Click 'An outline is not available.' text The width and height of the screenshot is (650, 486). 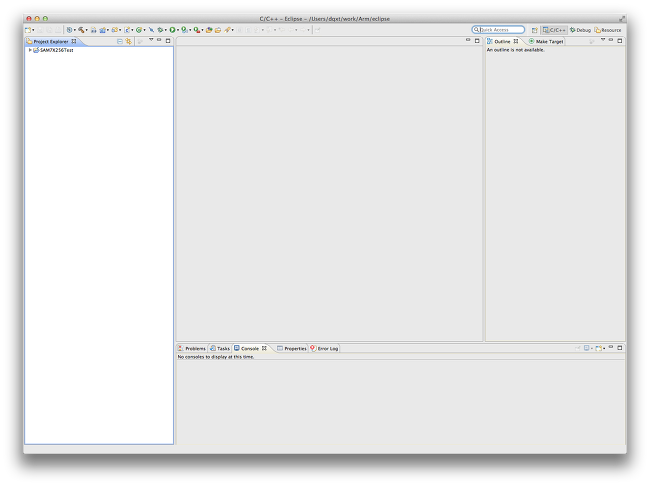pyautogui.click(x=515, y=50)
